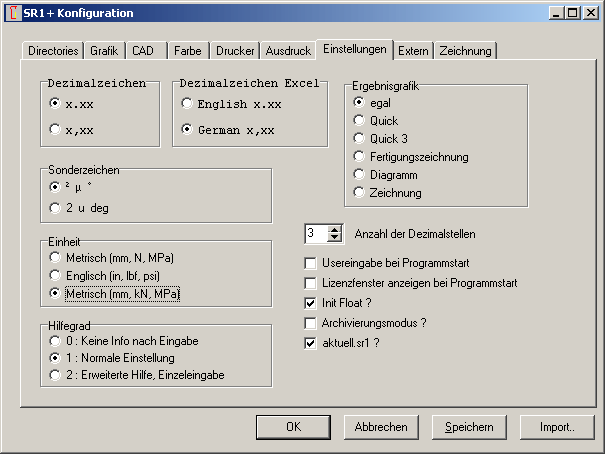Open the Grafik tab
Screen dimensions: 605x454
[104, 50]
